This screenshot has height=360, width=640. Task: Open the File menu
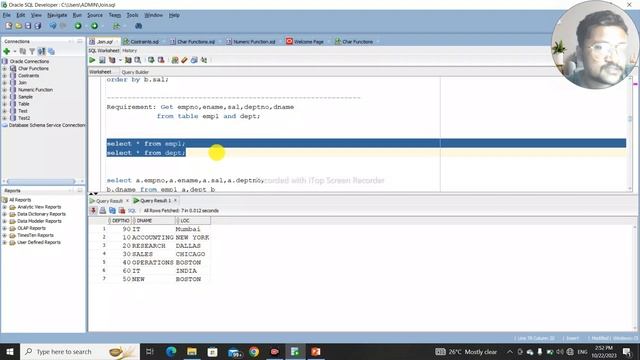(x=7, y=15)
